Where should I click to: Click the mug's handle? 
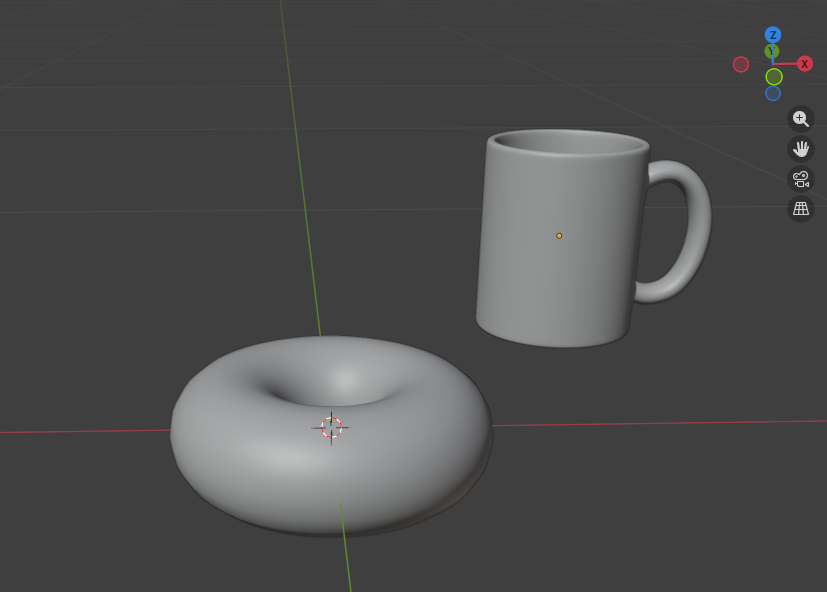(690, 230)
